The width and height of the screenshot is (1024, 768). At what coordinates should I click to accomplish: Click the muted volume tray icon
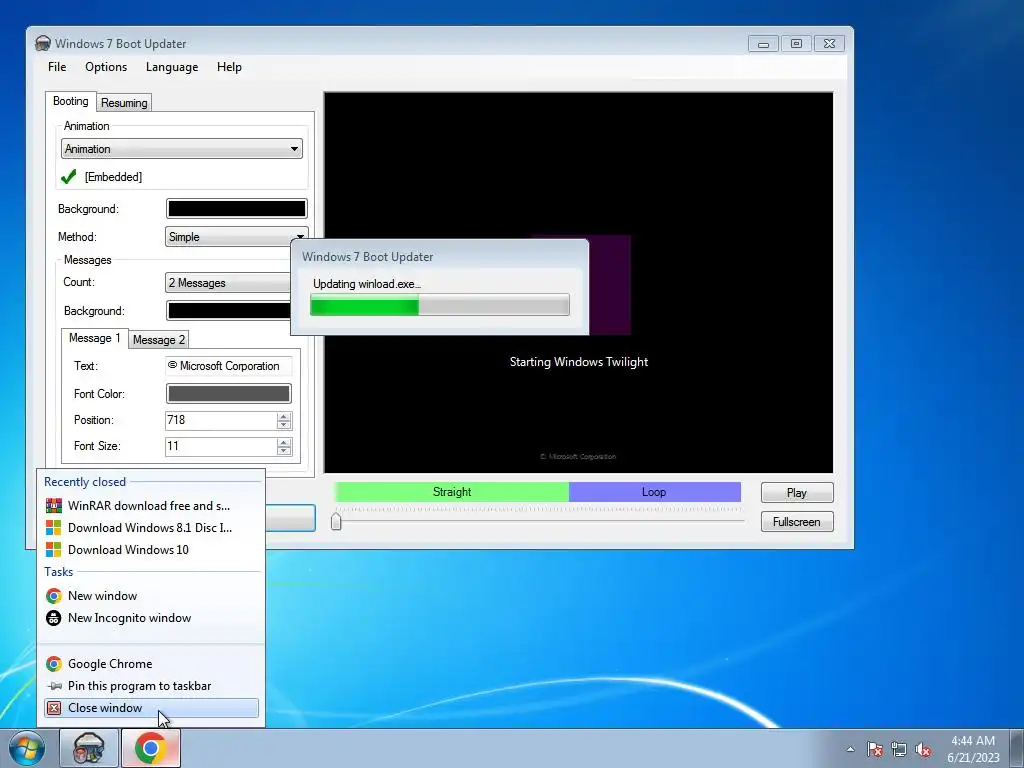(923, 749)
